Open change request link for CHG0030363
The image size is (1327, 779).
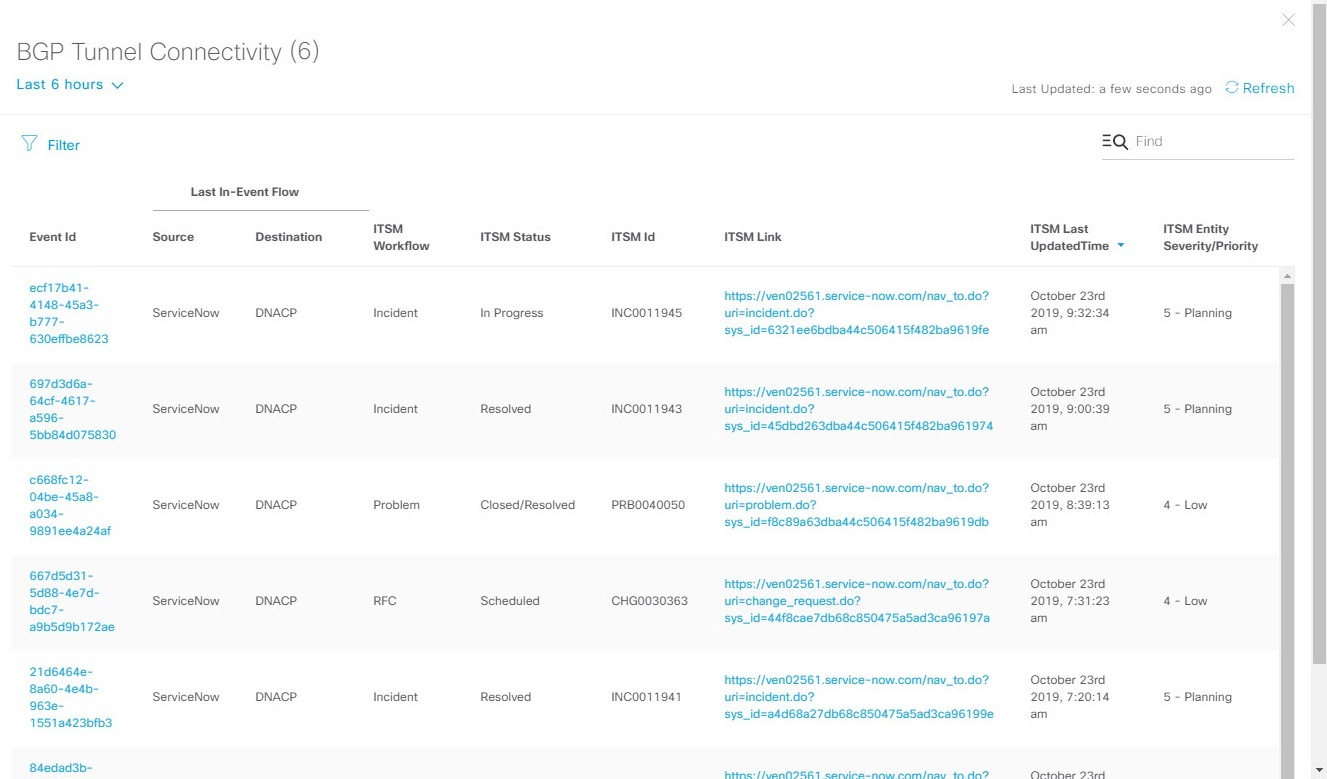[x=855, y=601]
